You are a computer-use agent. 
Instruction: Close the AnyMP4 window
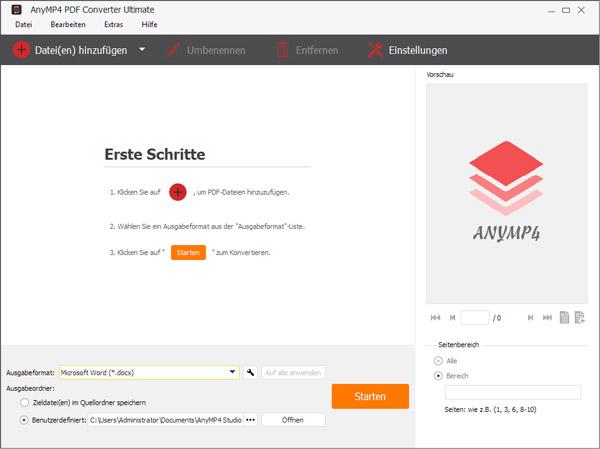point(581,10)
